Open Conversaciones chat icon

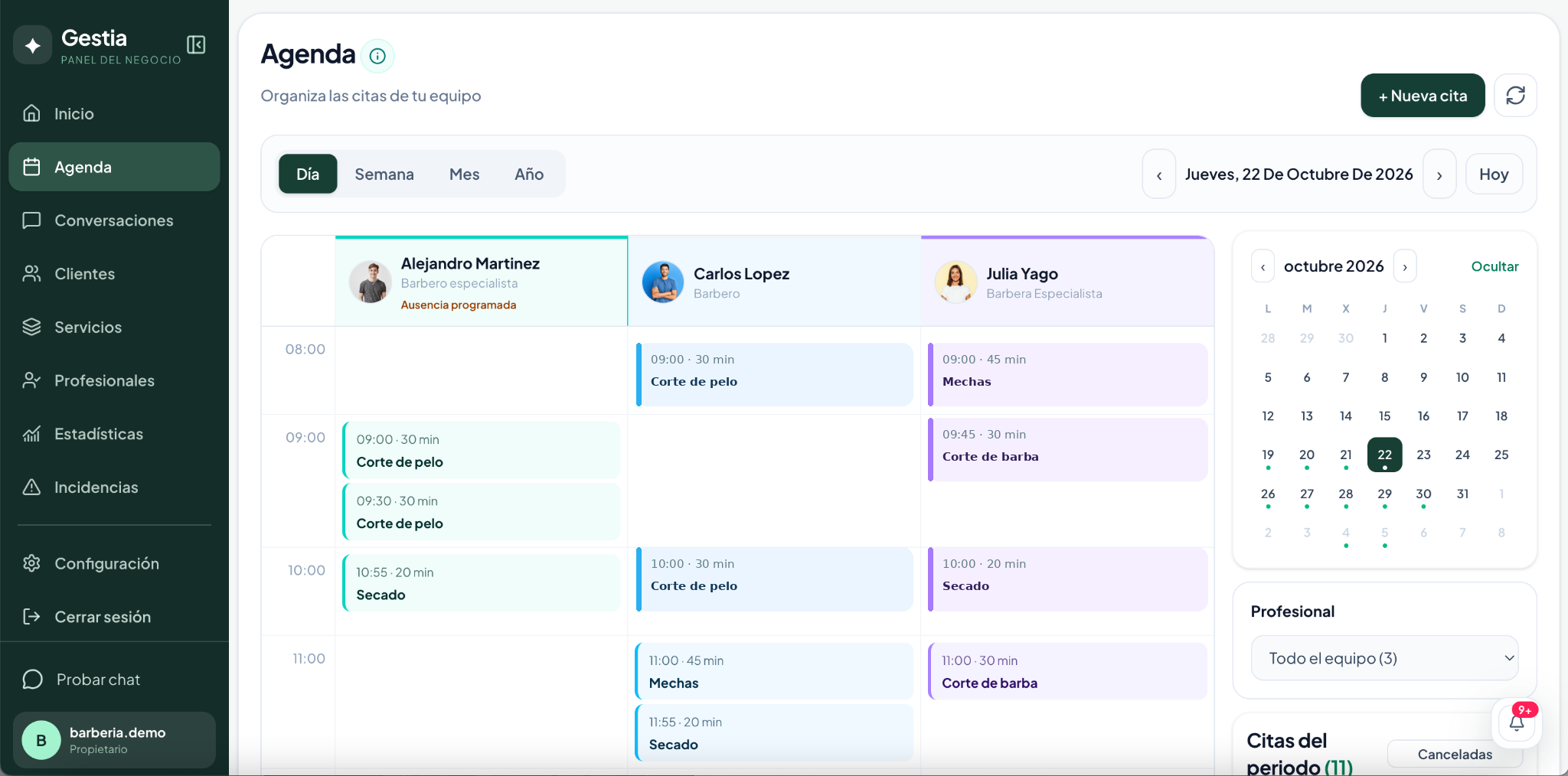(x=31, y=220)
